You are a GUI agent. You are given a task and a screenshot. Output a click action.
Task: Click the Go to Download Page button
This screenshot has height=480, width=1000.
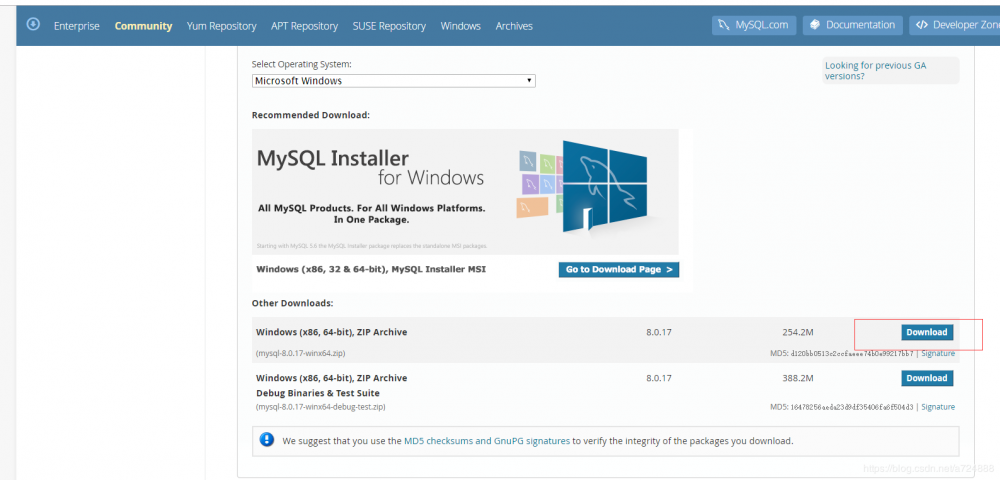(618, 269)
